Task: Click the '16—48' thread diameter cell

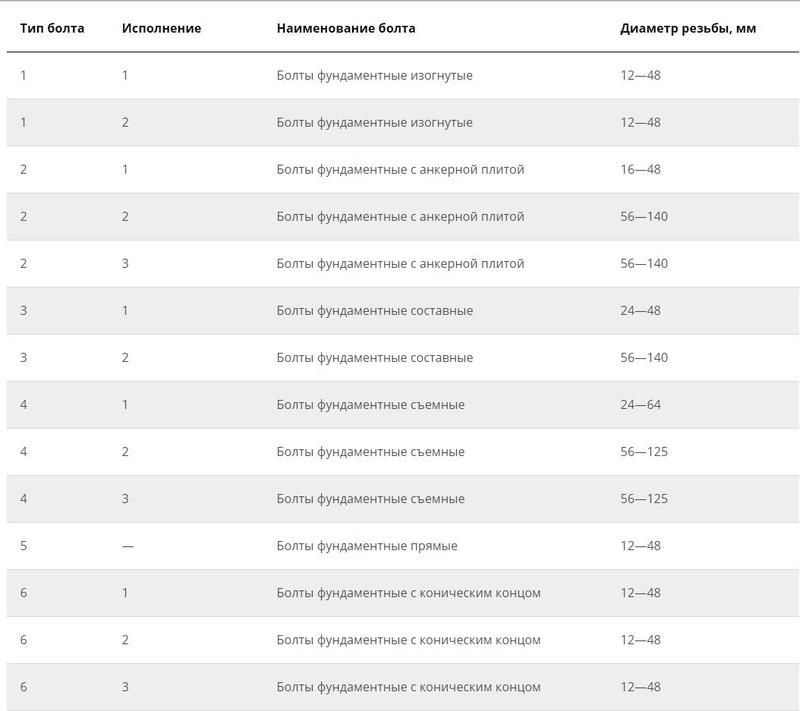Action: click(x=640, y=170)
